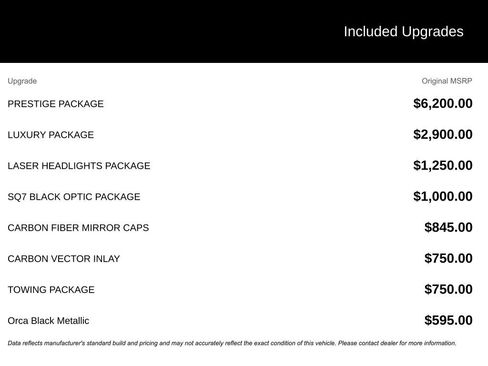Click the $6,200.00 price
This screenshot has height=366, width=488.
tap(443, 103)
